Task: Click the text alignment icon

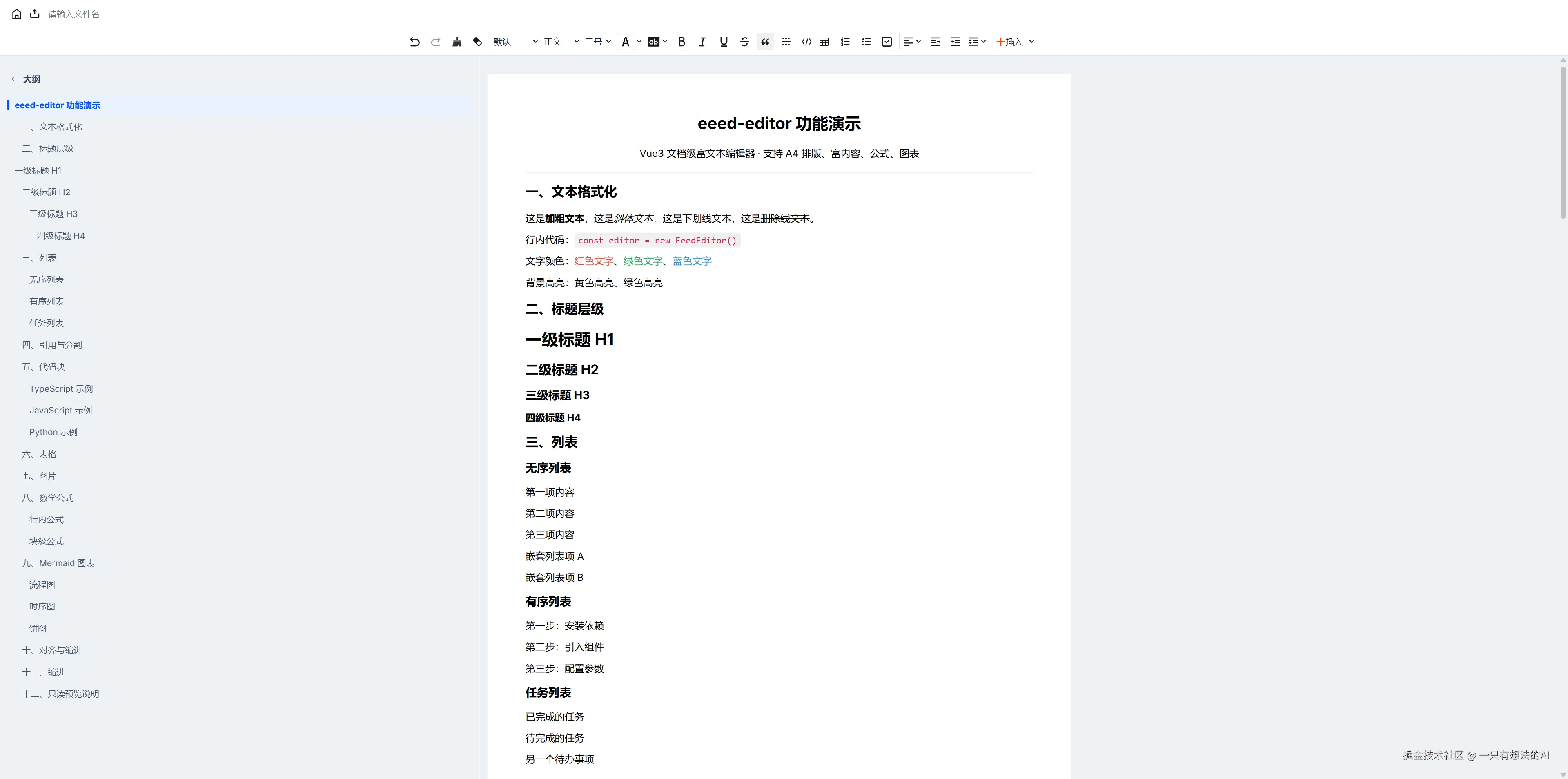Action: [908, 41]
